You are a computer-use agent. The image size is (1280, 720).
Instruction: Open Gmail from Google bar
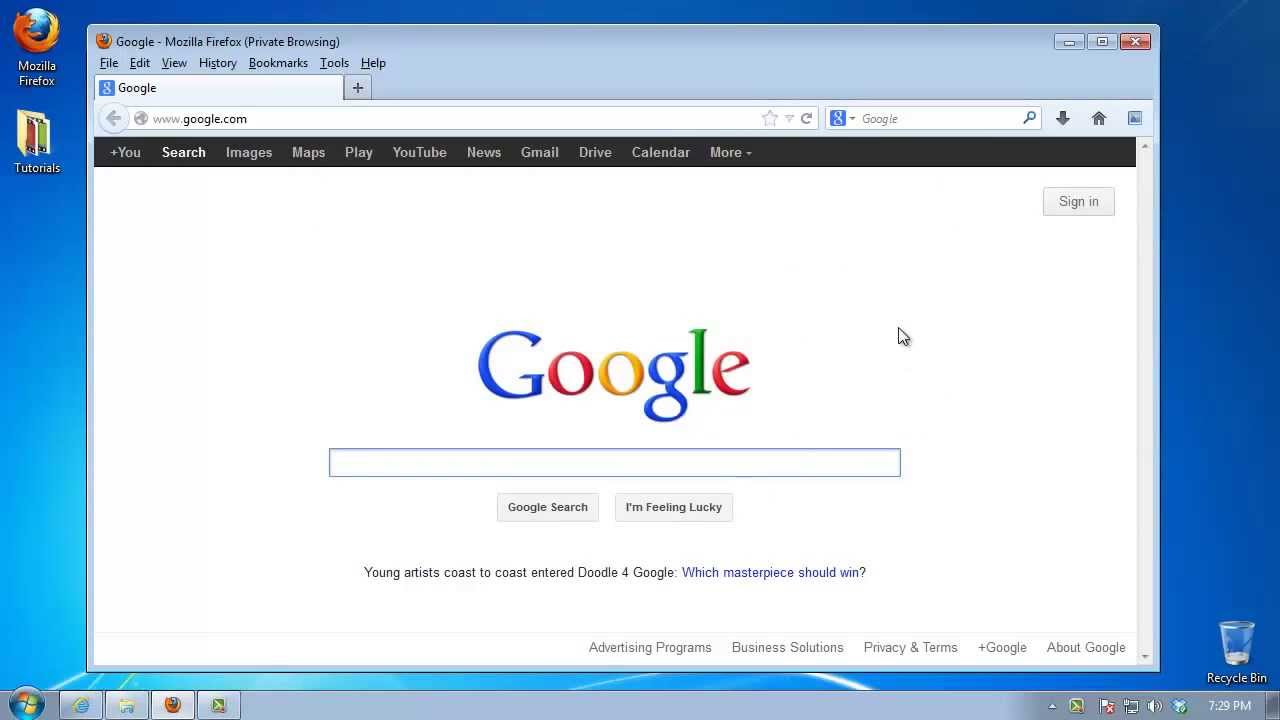click(540, 152)
